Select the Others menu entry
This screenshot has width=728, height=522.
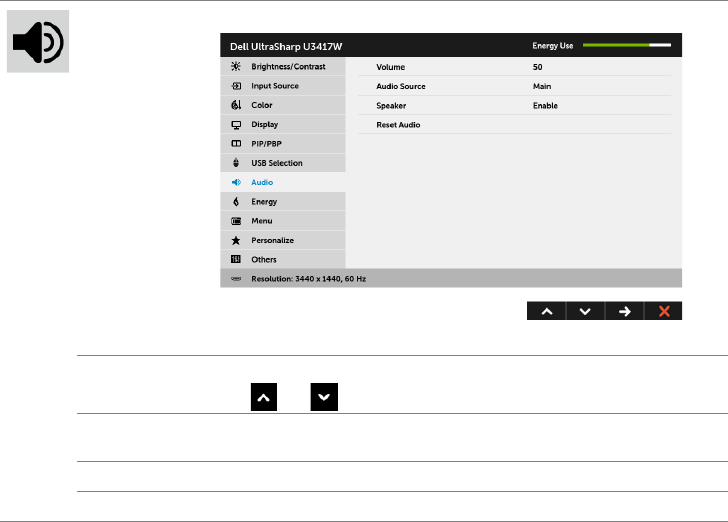pos(283,259)
